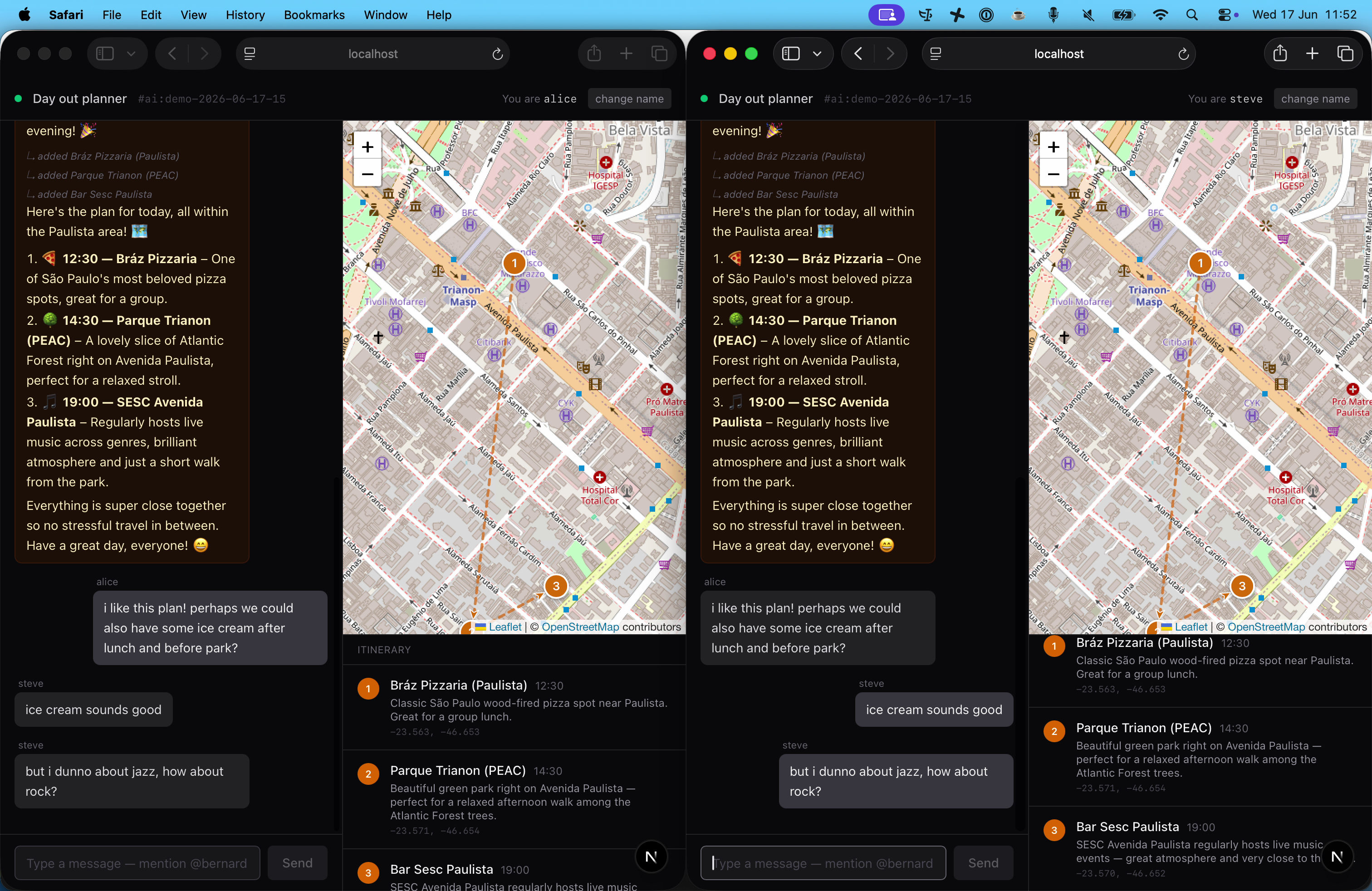Click localhost address bar in left window
The height and width of the screenshot is (891, 1372).
pyautogui.click(x=372, y=54)
